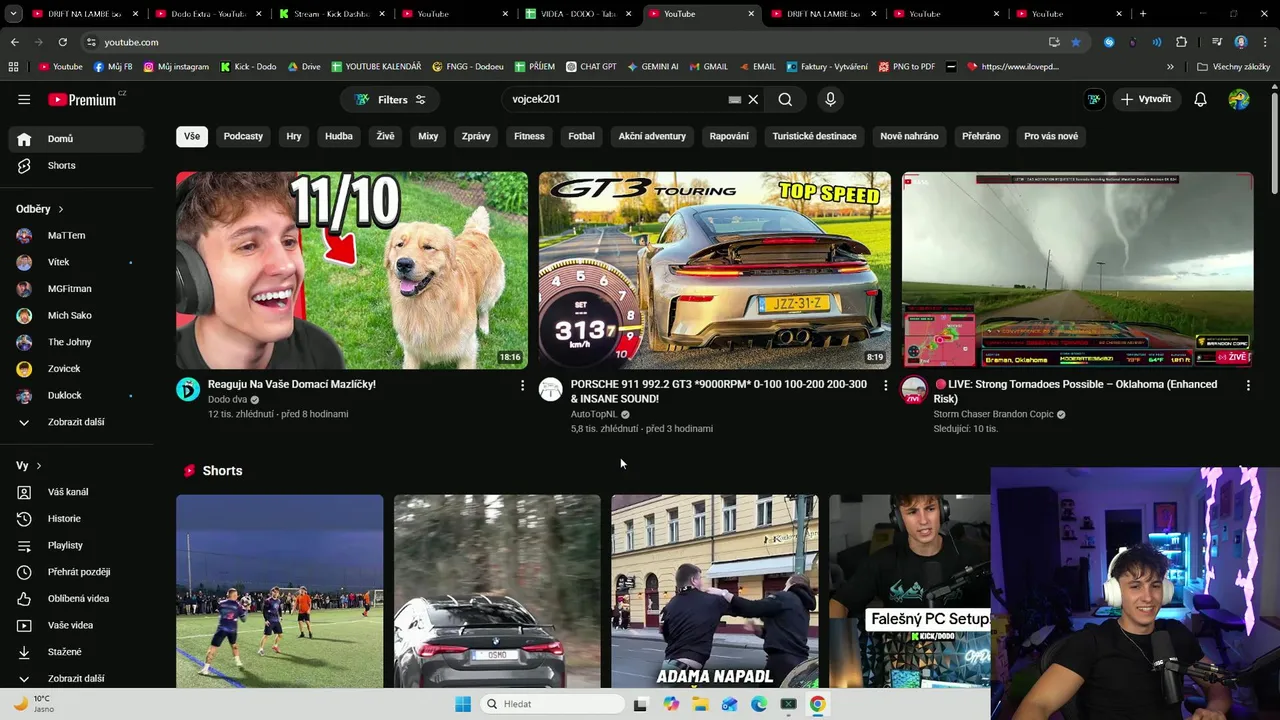Expand hidden bookmarks with the double chevron
Screen dimensions: 1280x720
[1170, 67]
